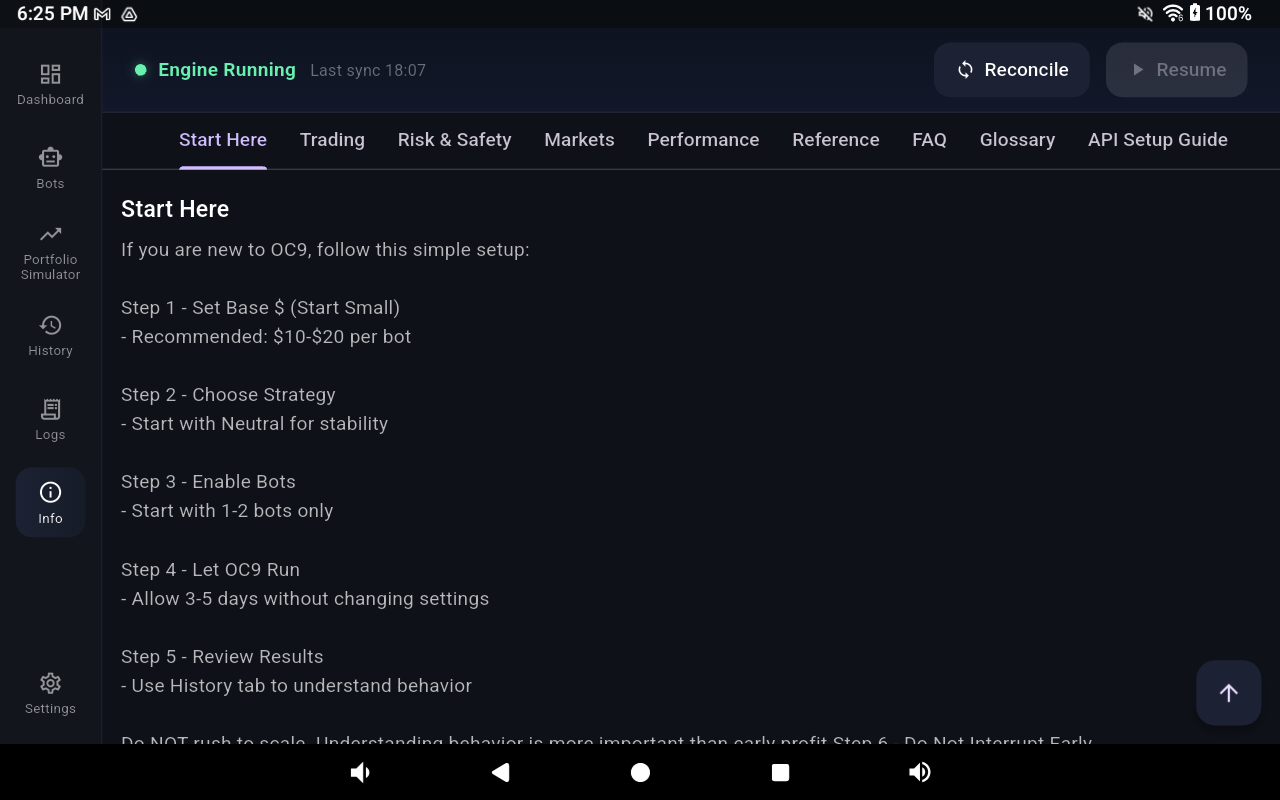Go to the Bots section
Image resolution: width=1280 pixels, height=800 pixels.
(x=50, y=168)
